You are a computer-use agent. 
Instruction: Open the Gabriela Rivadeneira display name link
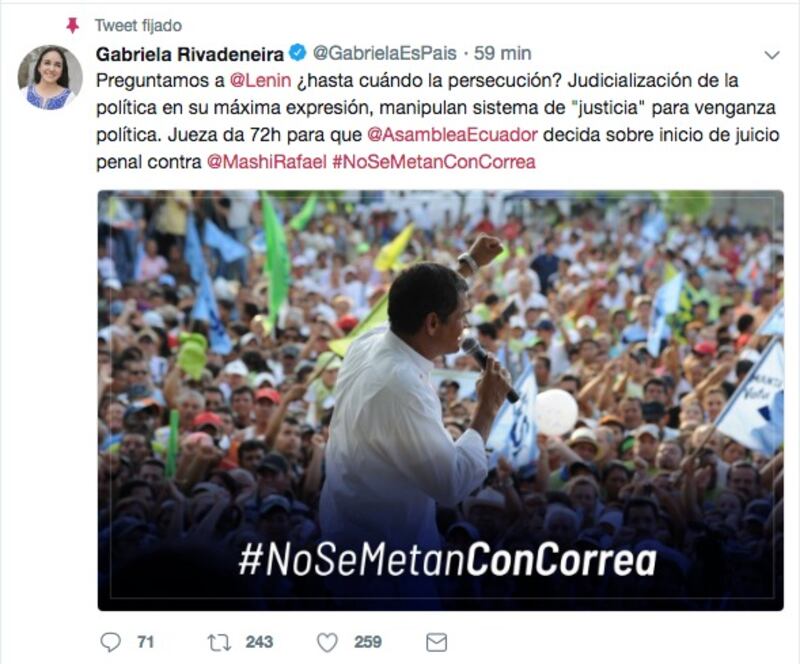coord(190,54)
